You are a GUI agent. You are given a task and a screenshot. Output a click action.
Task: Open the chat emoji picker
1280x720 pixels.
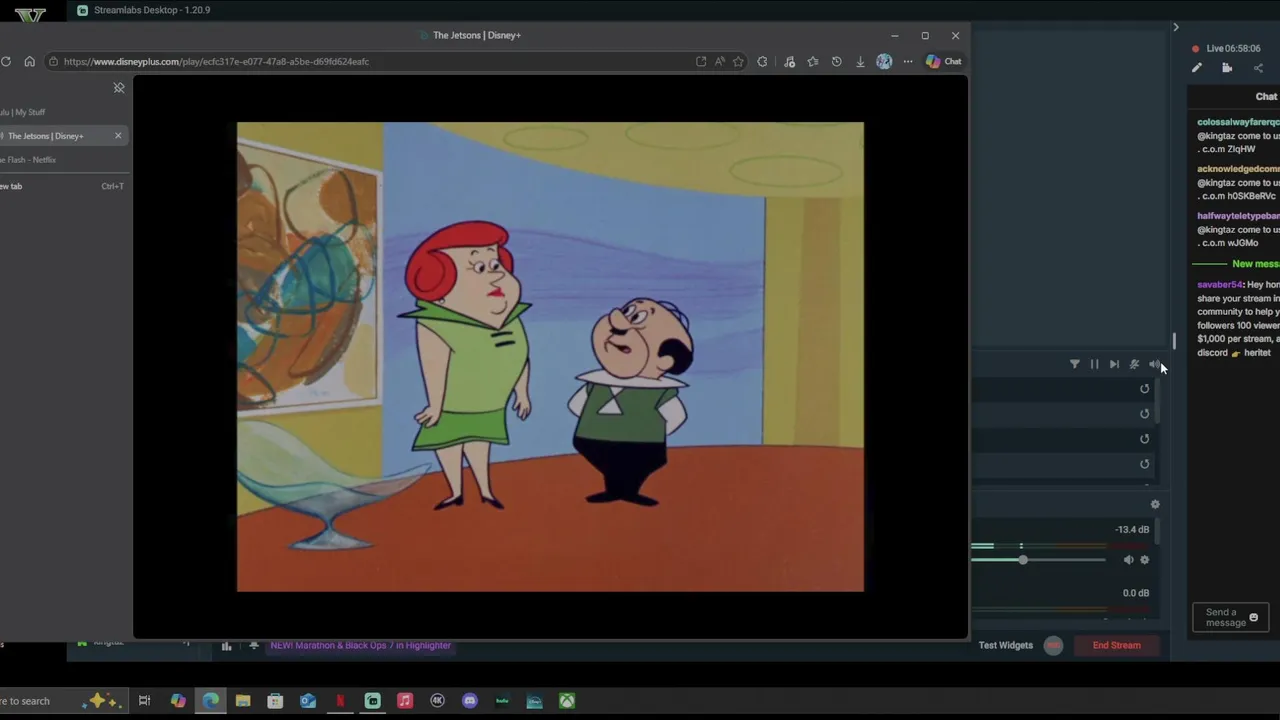(x=1254, y=617)
